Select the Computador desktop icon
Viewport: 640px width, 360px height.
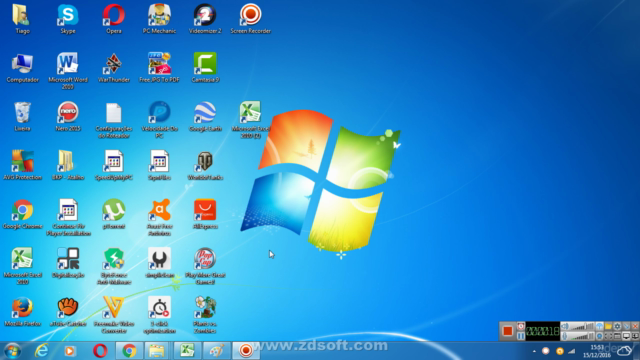tap(22, 67)
